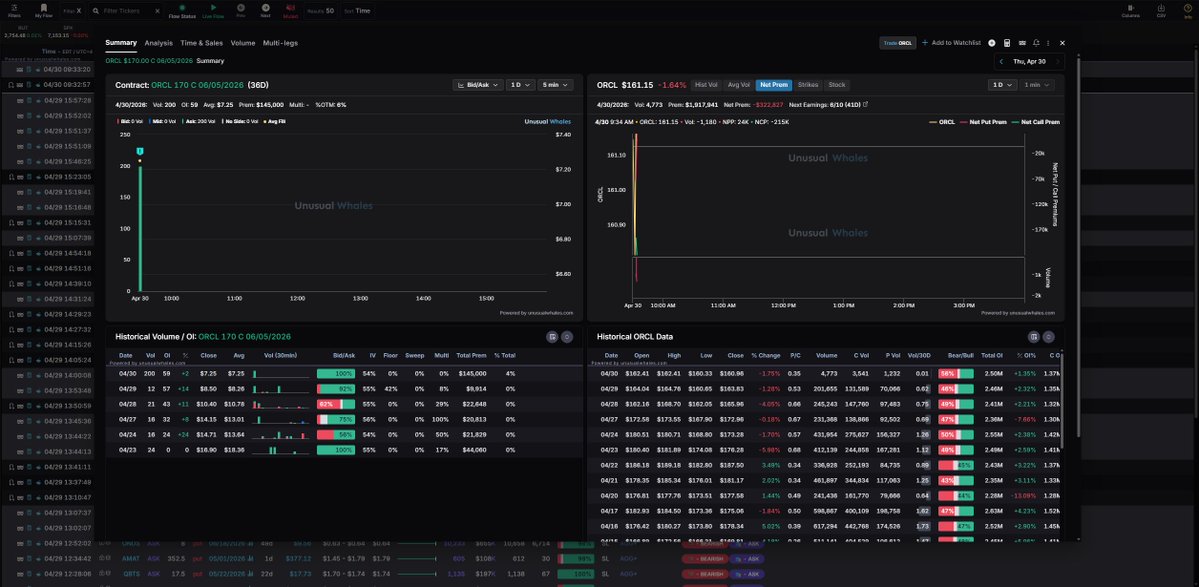Open the Filters panel icon
The width and height of the screenshot is (1199, 587).
[x=14, y=11]
